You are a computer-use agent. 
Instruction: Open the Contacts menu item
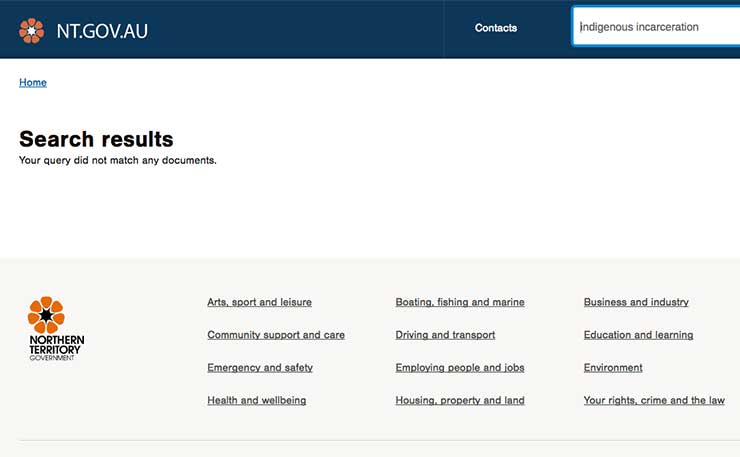coord(496,28)
